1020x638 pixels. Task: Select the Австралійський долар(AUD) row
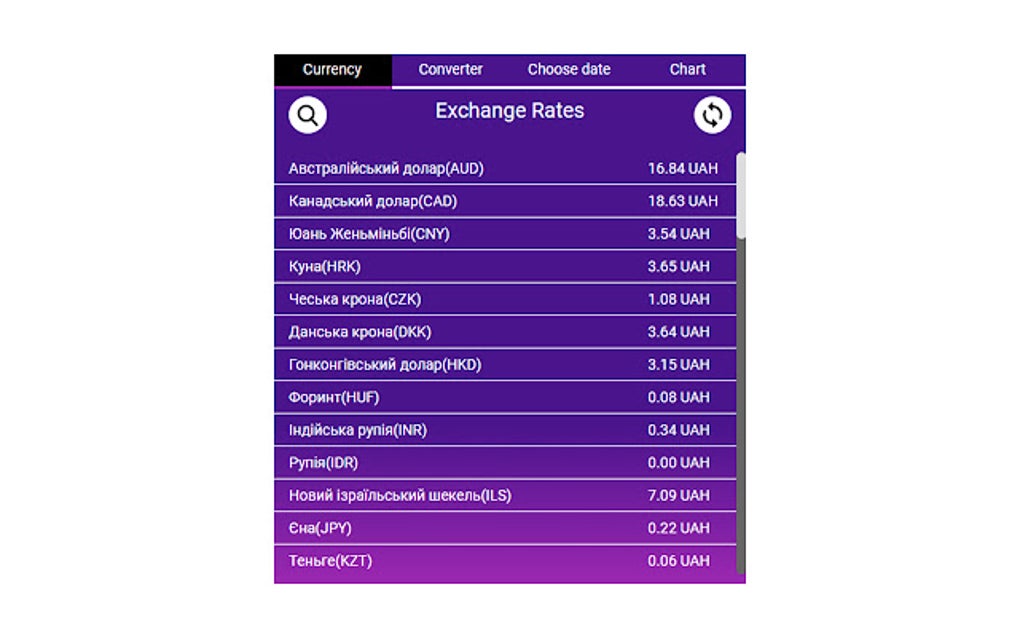(x=505, y=168)
